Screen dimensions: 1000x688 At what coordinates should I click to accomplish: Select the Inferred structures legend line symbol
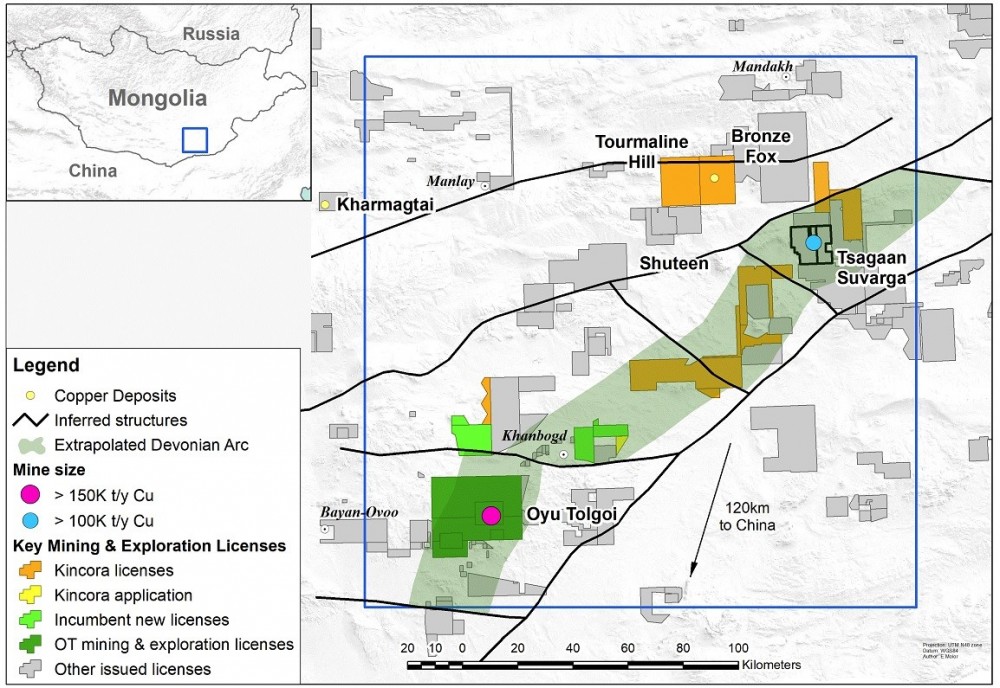click(x=30, y=420)
